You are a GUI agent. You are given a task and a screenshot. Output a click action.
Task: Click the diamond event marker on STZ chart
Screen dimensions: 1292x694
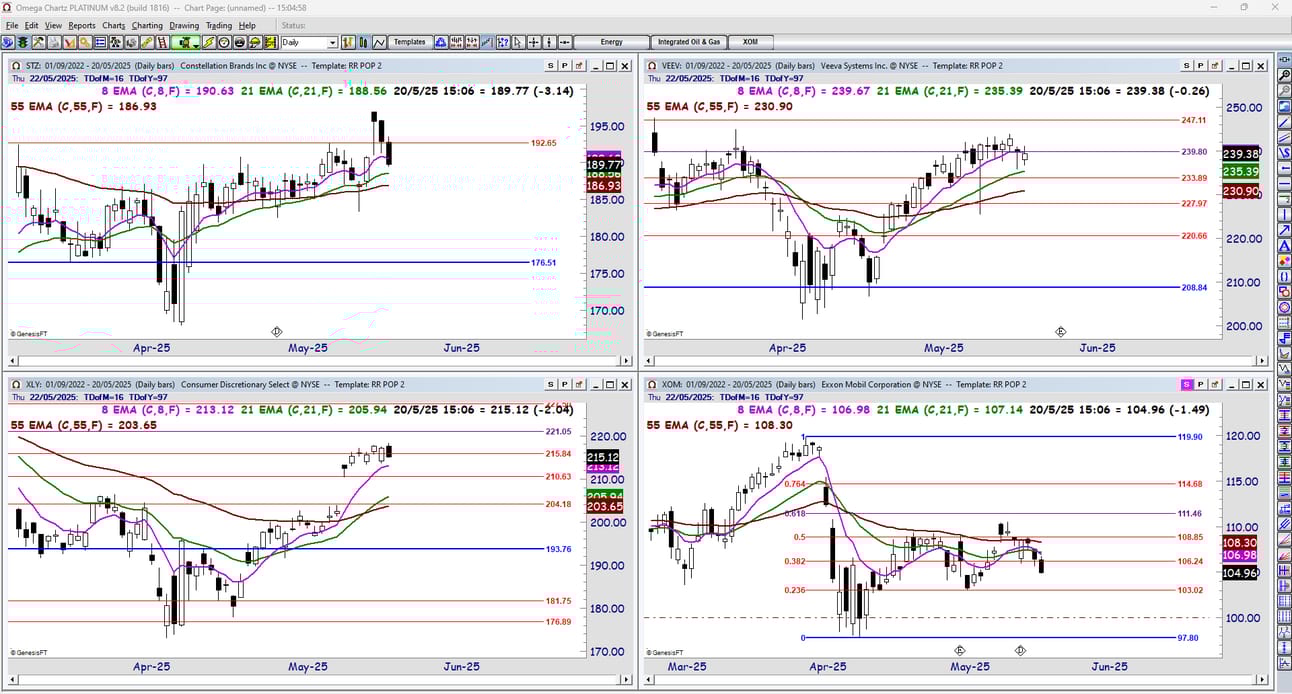(x=277, y=331)
